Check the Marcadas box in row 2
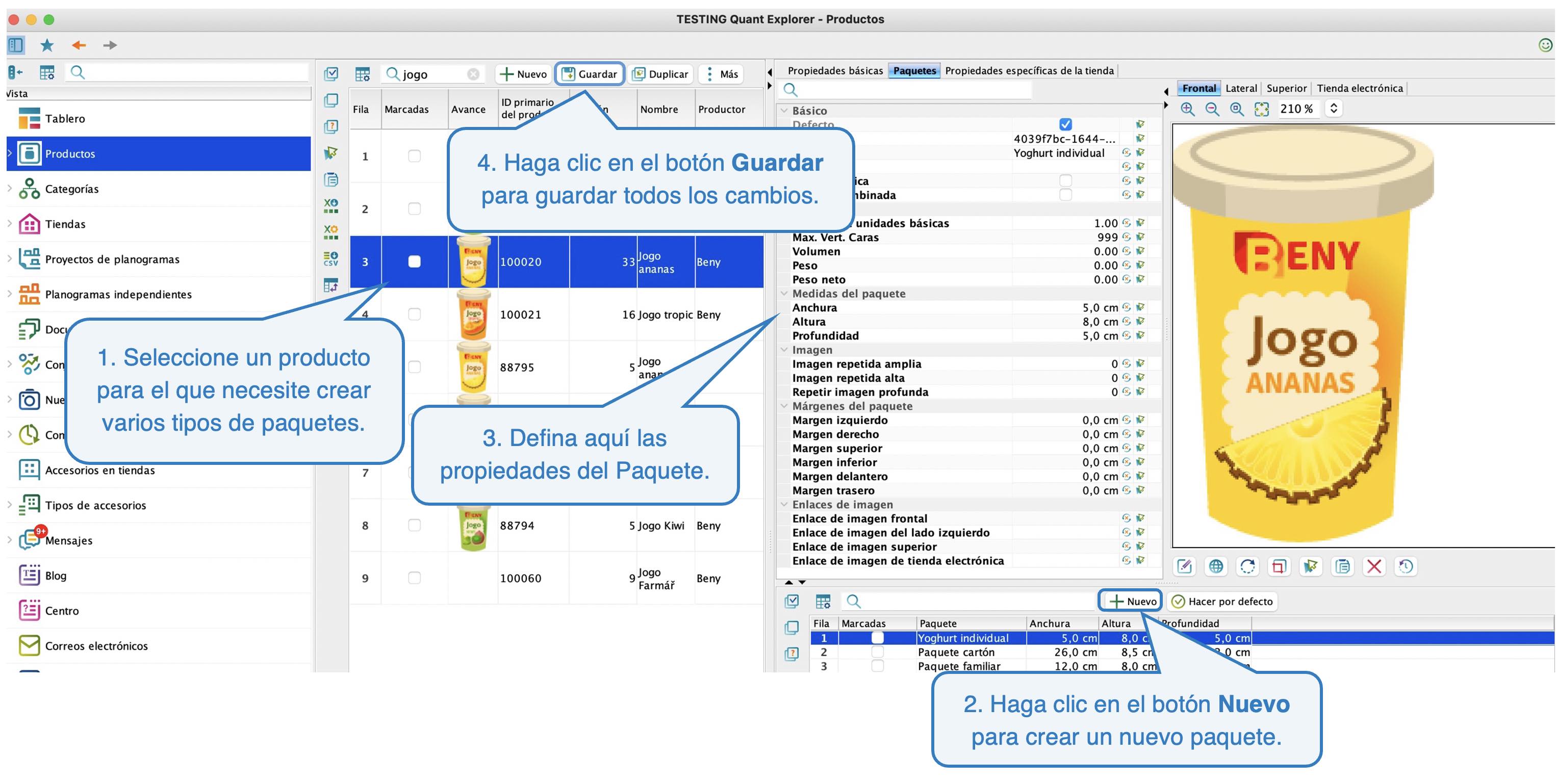Viewport: 1556px width, 784px height. tap(414, 209)
